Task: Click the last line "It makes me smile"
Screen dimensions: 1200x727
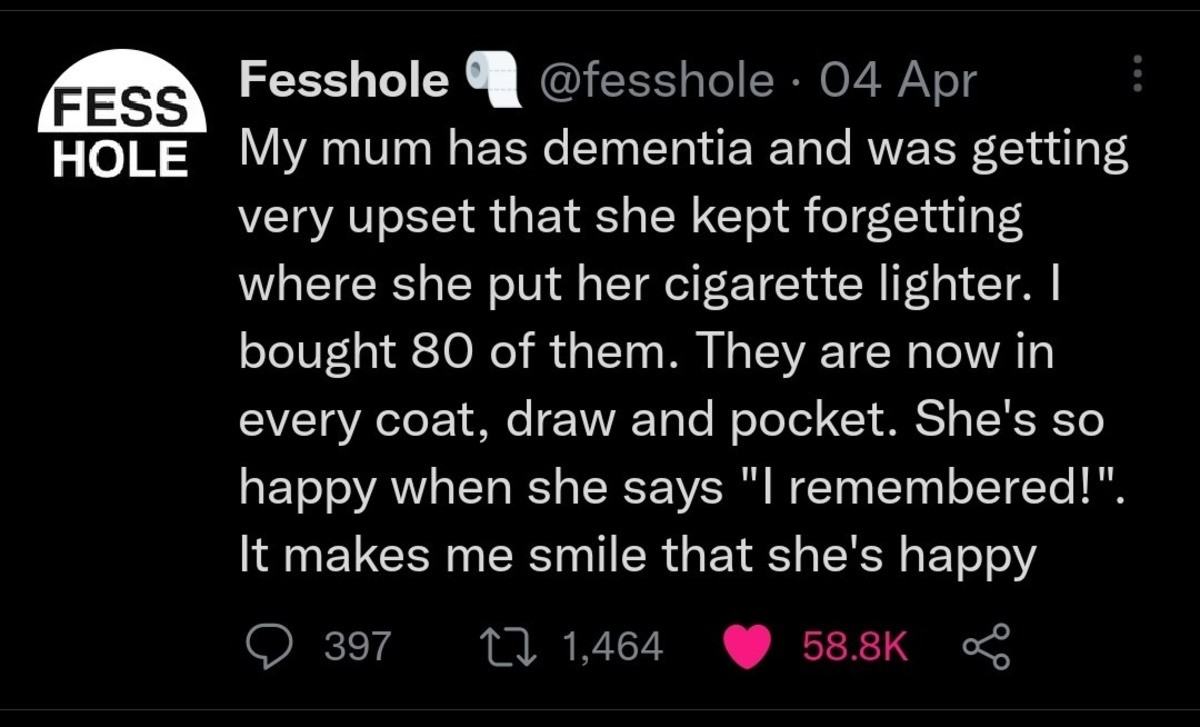Action: tap(637, 557)
